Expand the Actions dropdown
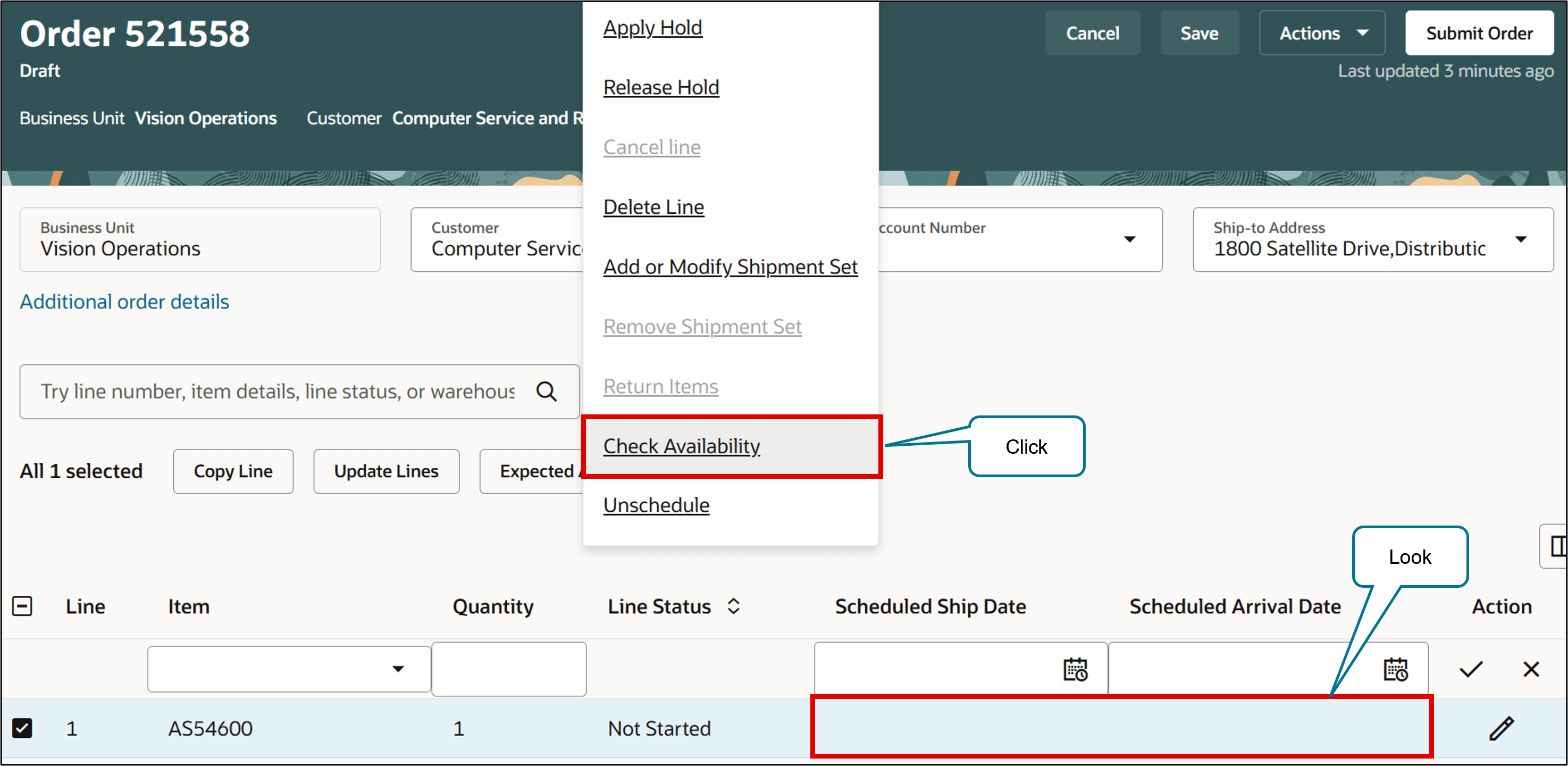Screen dimensions: 1568x766 1321,33
